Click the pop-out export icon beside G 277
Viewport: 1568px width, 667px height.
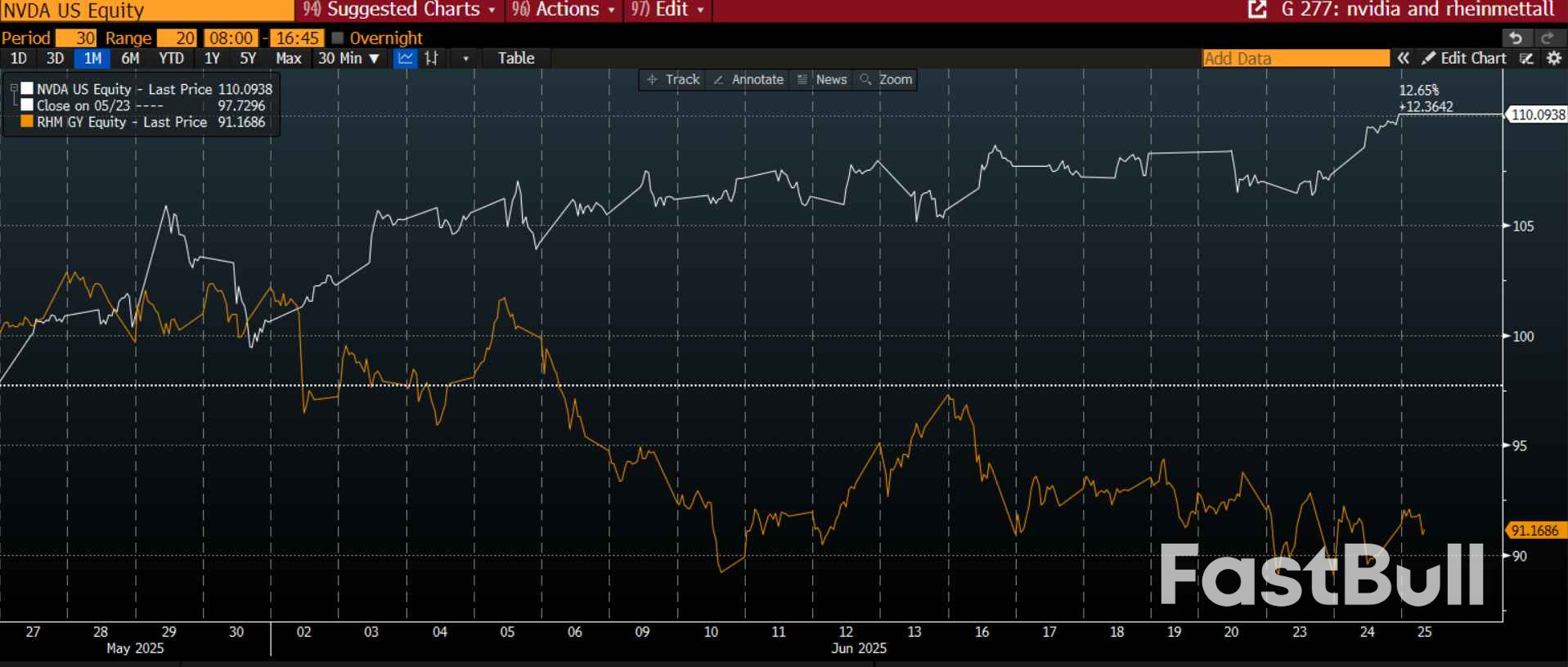(1257, 10)
